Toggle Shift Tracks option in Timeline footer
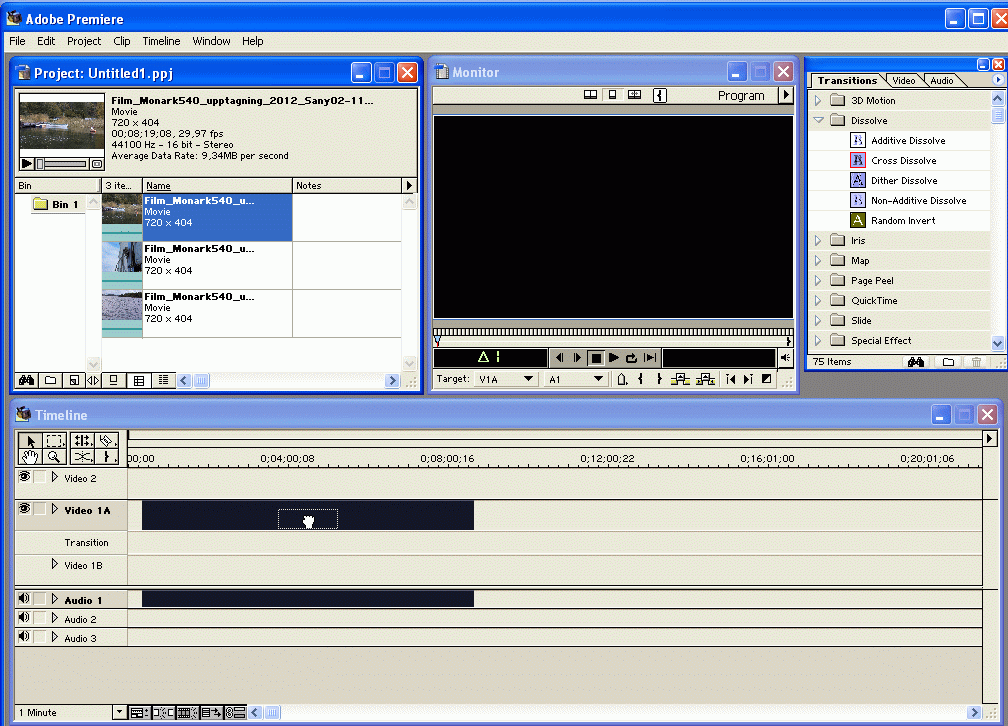Image resolution: width=1008 pixels, height=726 pixels. point(211,712)
